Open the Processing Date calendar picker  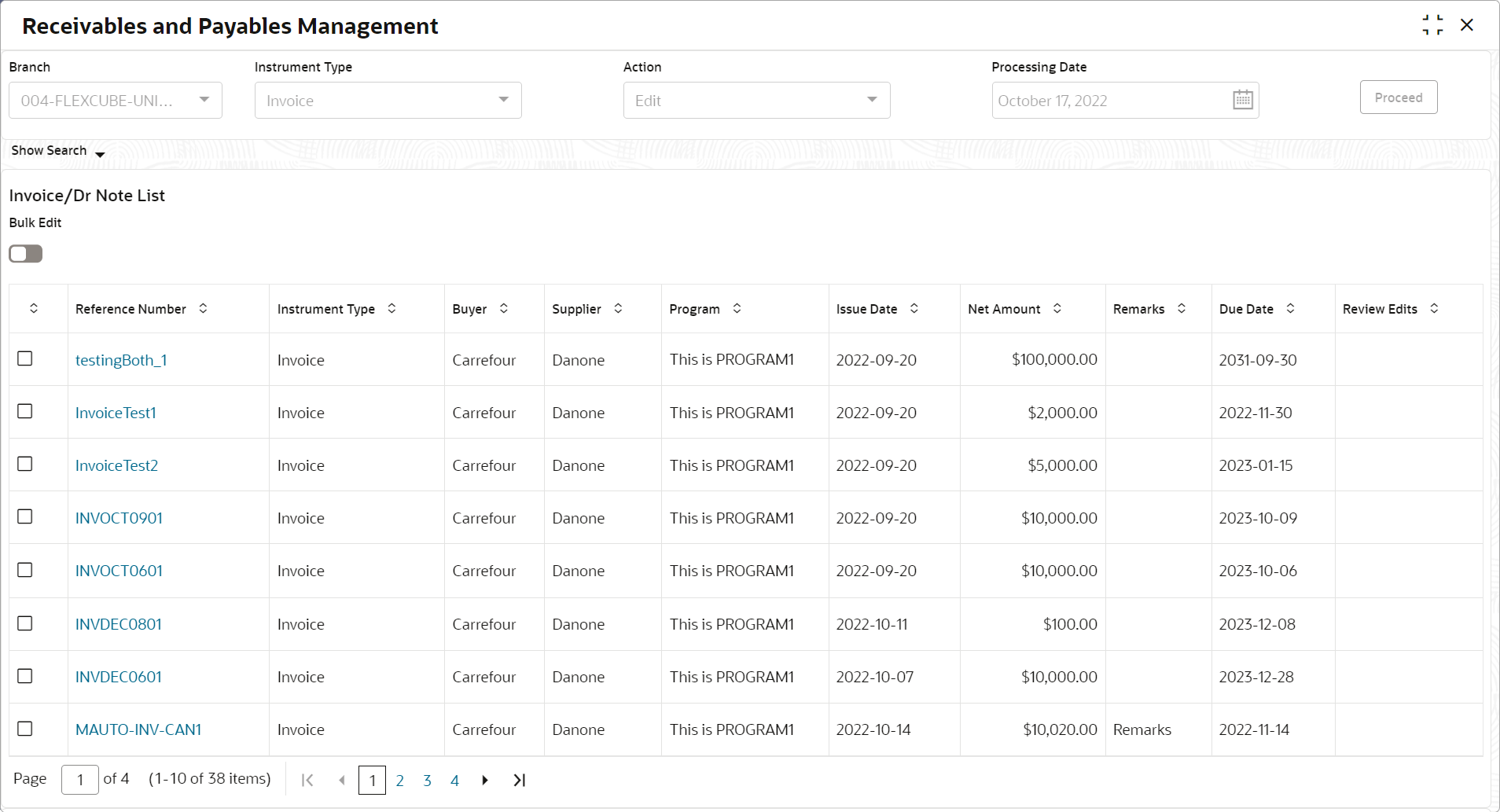click(1243, 100)
